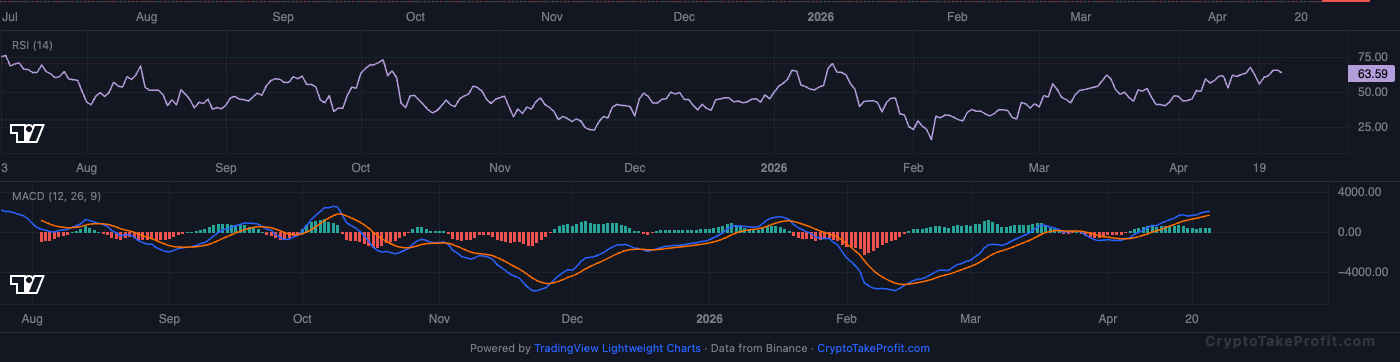
Task: Click the Oct label on the RSI time axis
Action: click(361, 168)
